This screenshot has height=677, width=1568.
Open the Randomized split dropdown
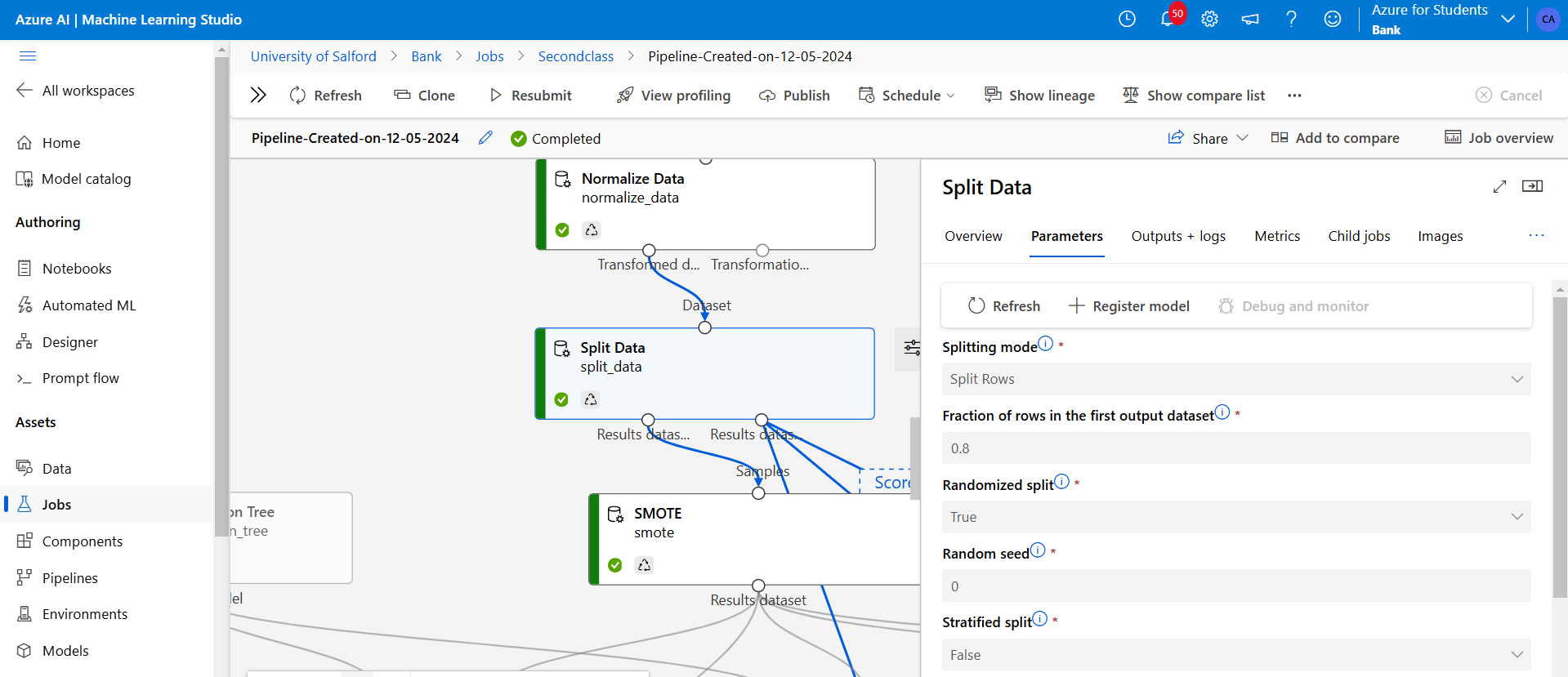(1236, 517)
